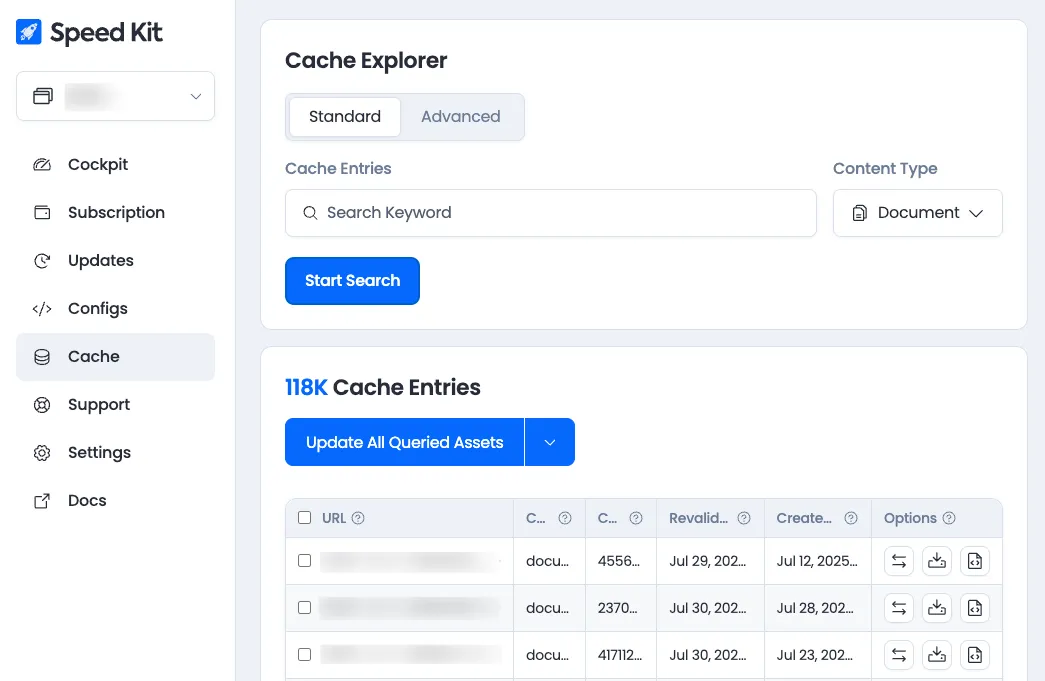Open the Document content type dropdown
The width and height of the screenshot is (1045, 681).
point(918,213)
